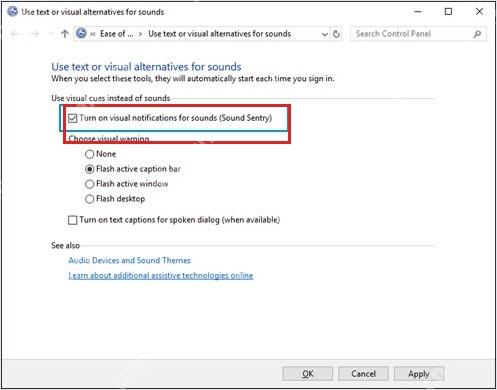Click the Cancel button
This screenshot has height=390, width=497.
pos(363,374)
